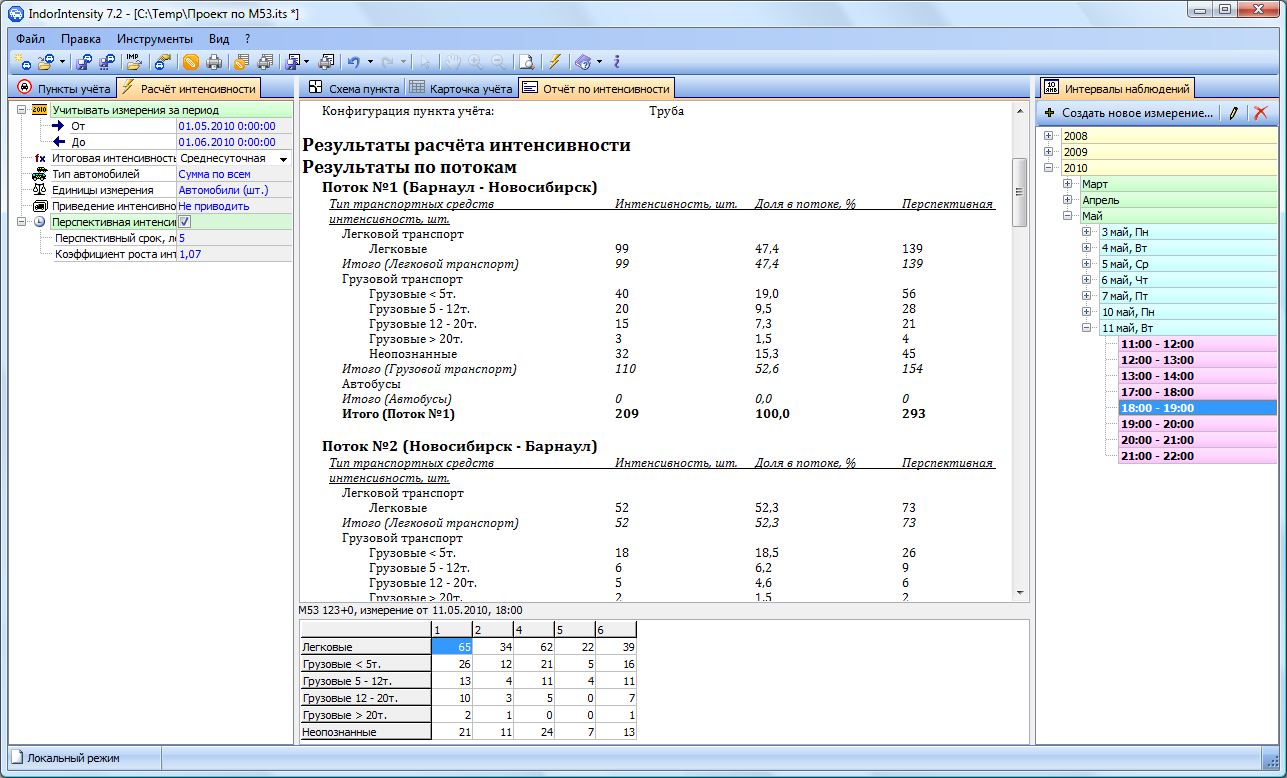Click the right arrow 'От' icon
The image size is (1287, 778).
58,126
